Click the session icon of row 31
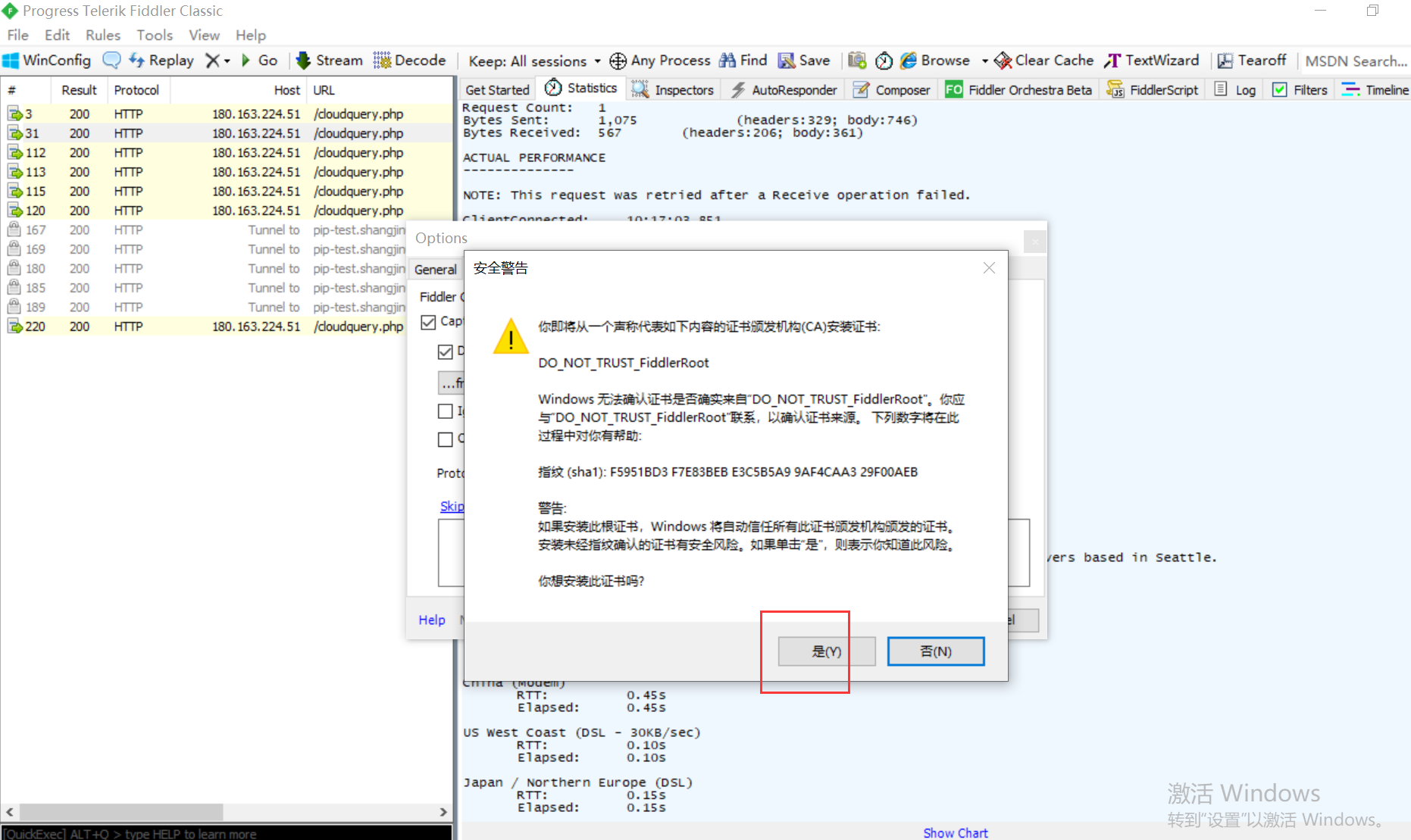Screen dimensions: 1411x840 pyautogui.click(x=15, y=133)
